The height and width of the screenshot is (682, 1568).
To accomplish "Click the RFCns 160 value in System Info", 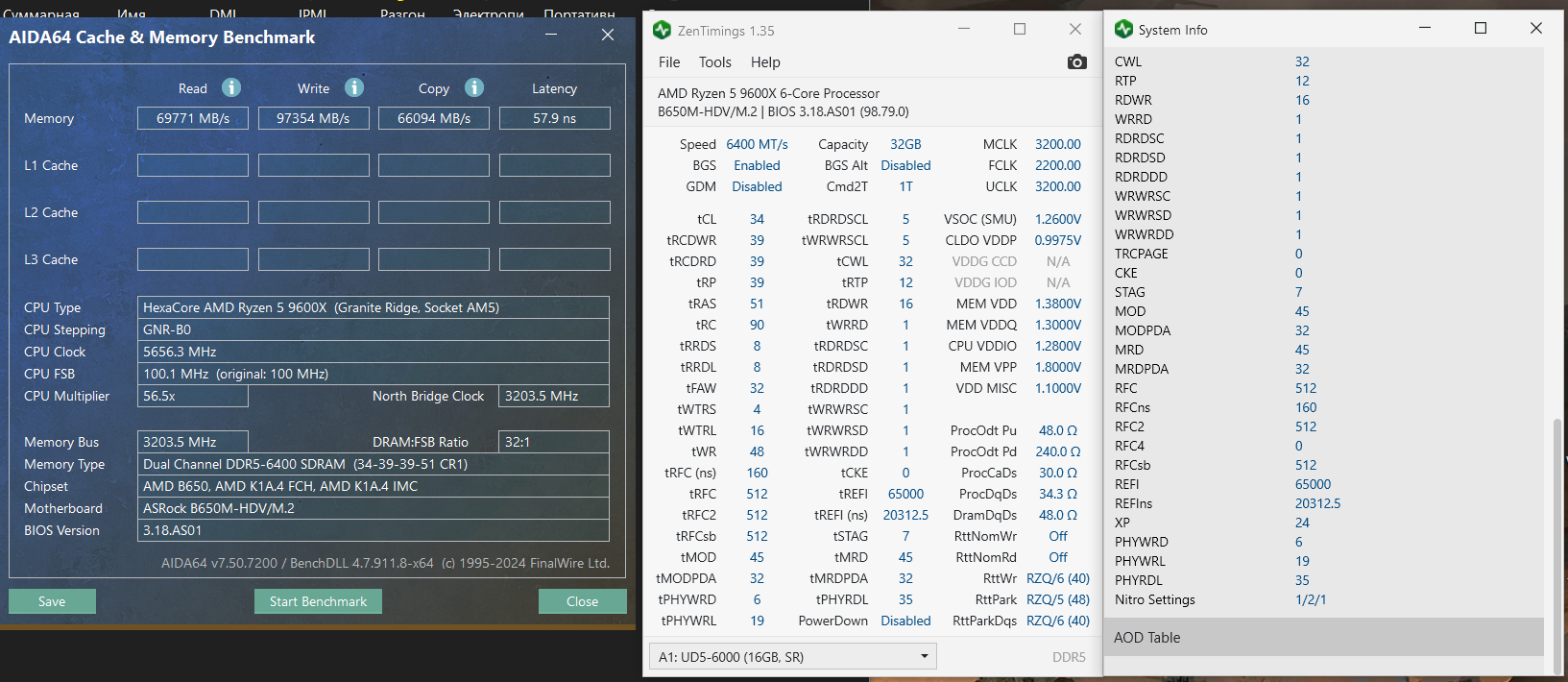I will tap(1306, 407).
